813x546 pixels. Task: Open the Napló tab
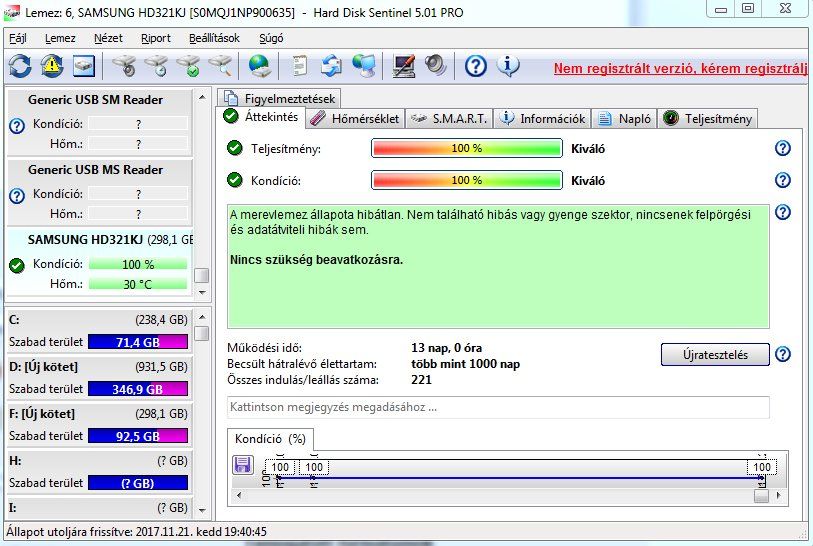click(625, 119)
